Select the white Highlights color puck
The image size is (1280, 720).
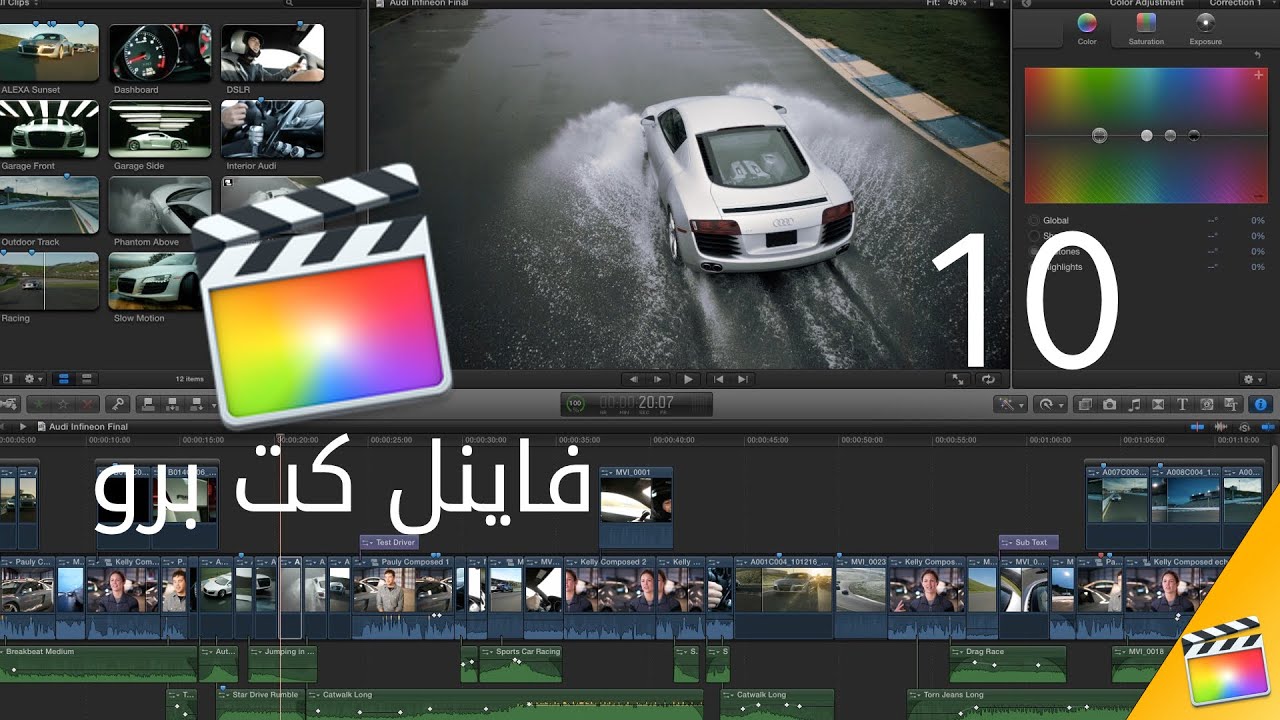[1147, 135]
